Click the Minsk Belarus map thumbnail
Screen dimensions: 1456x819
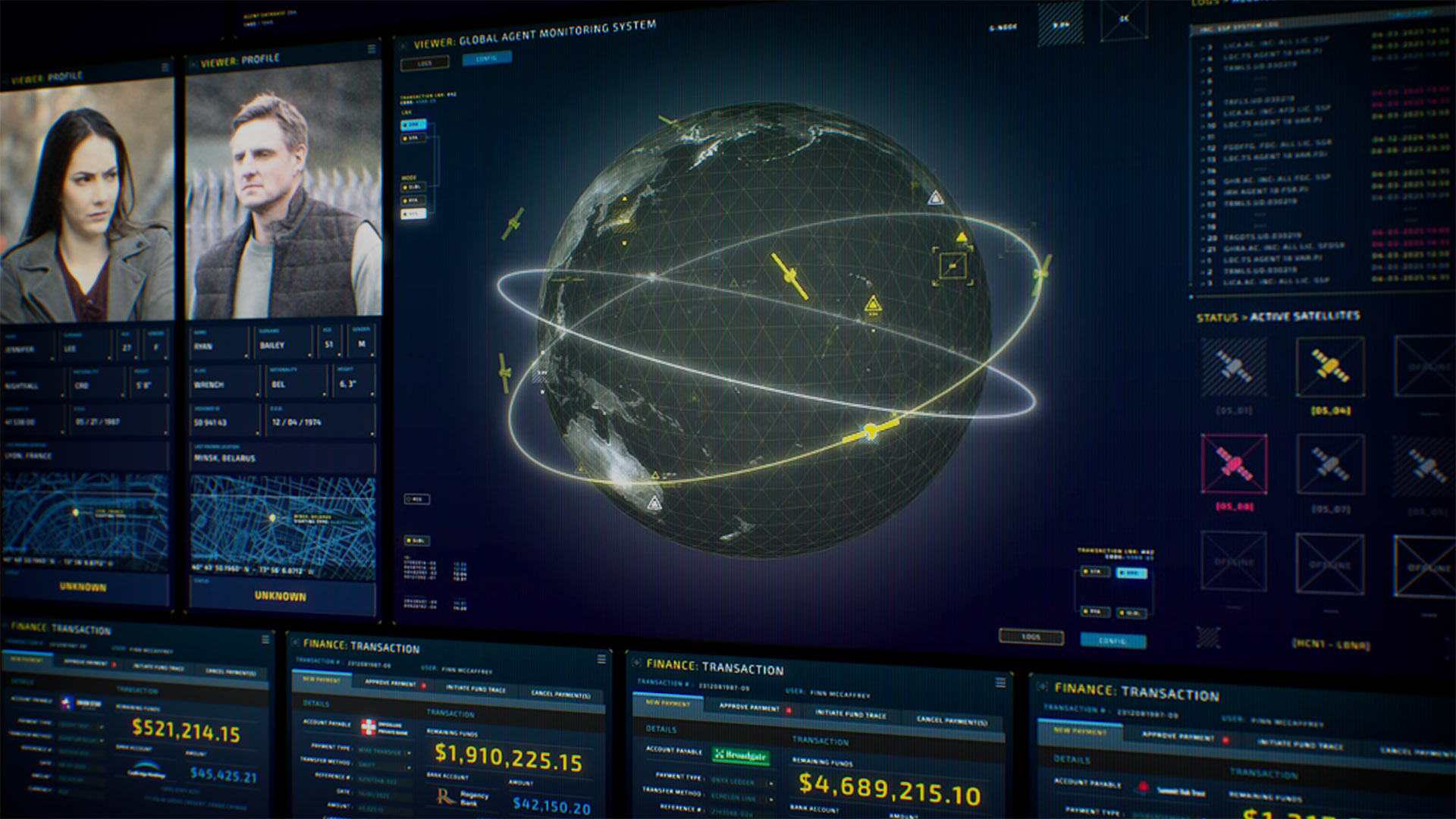pyautogui.click(x=283, y=525)
